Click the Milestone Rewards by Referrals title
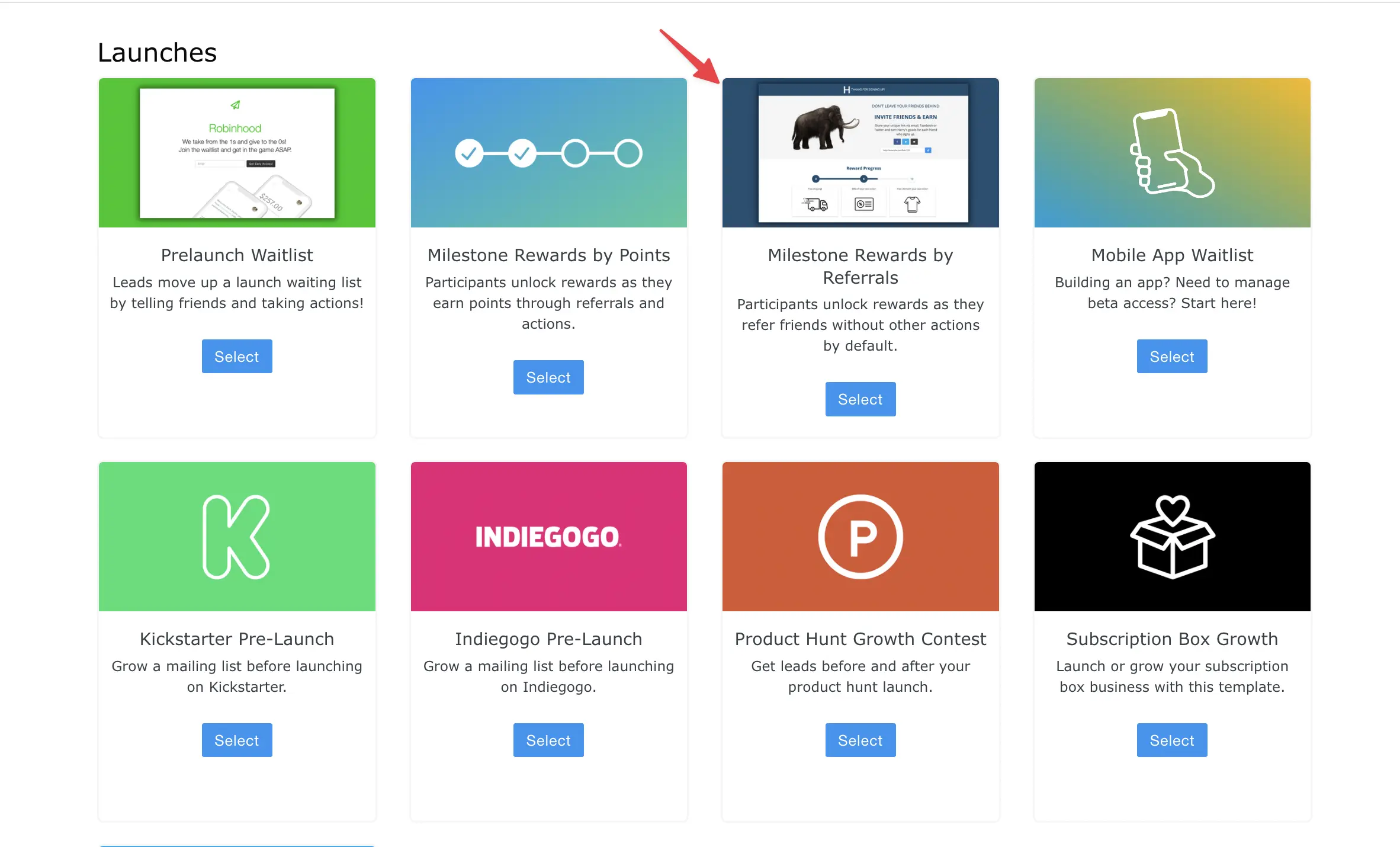1400x847 pixels. click(860, 266)
